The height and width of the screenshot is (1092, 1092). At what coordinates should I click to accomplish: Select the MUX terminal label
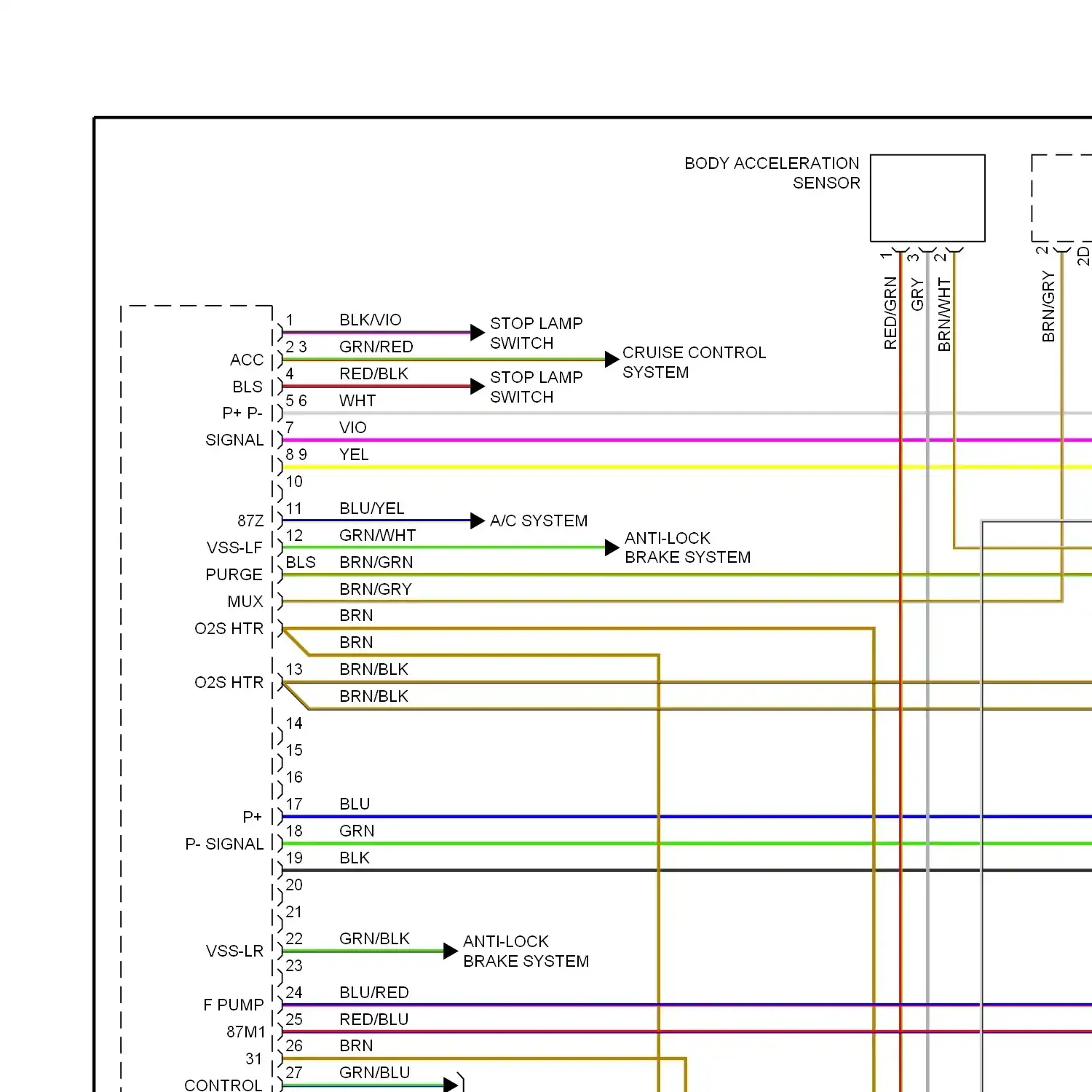(x=245, y=601)
